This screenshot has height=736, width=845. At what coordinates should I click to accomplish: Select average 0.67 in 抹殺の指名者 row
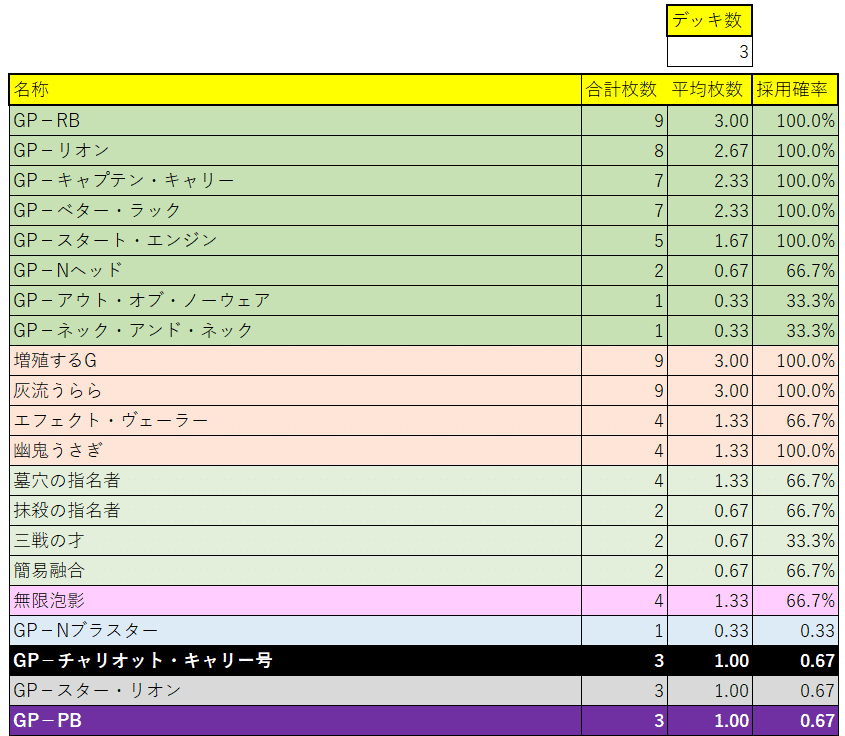[x=710, y=510]
